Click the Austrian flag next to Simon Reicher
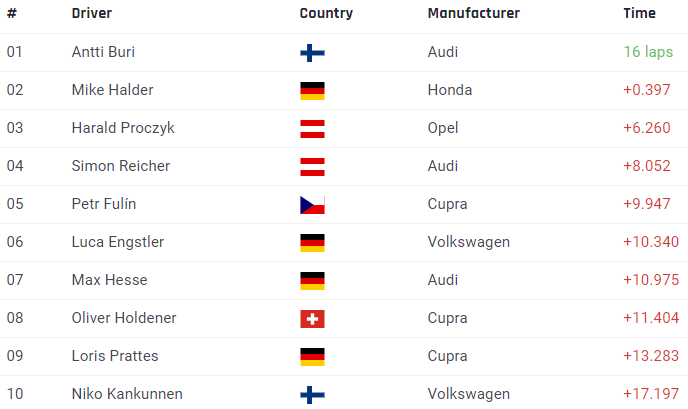The image size is (688, 409). [312, 167]
